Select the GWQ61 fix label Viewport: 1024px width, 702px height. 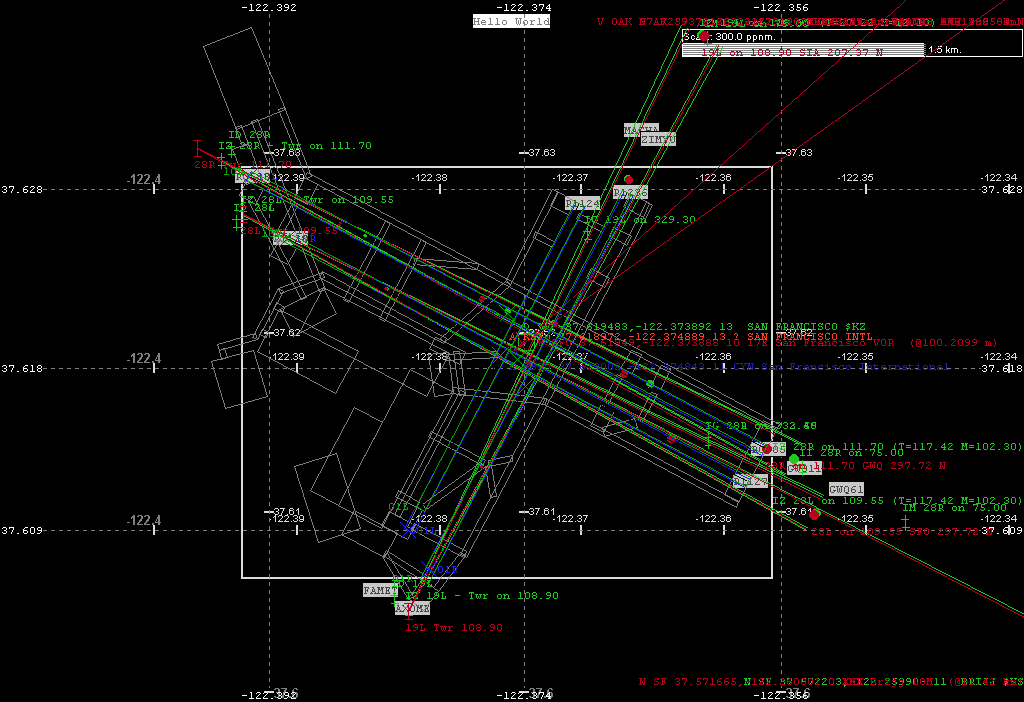pyautogui.click(x=846, y=489)
